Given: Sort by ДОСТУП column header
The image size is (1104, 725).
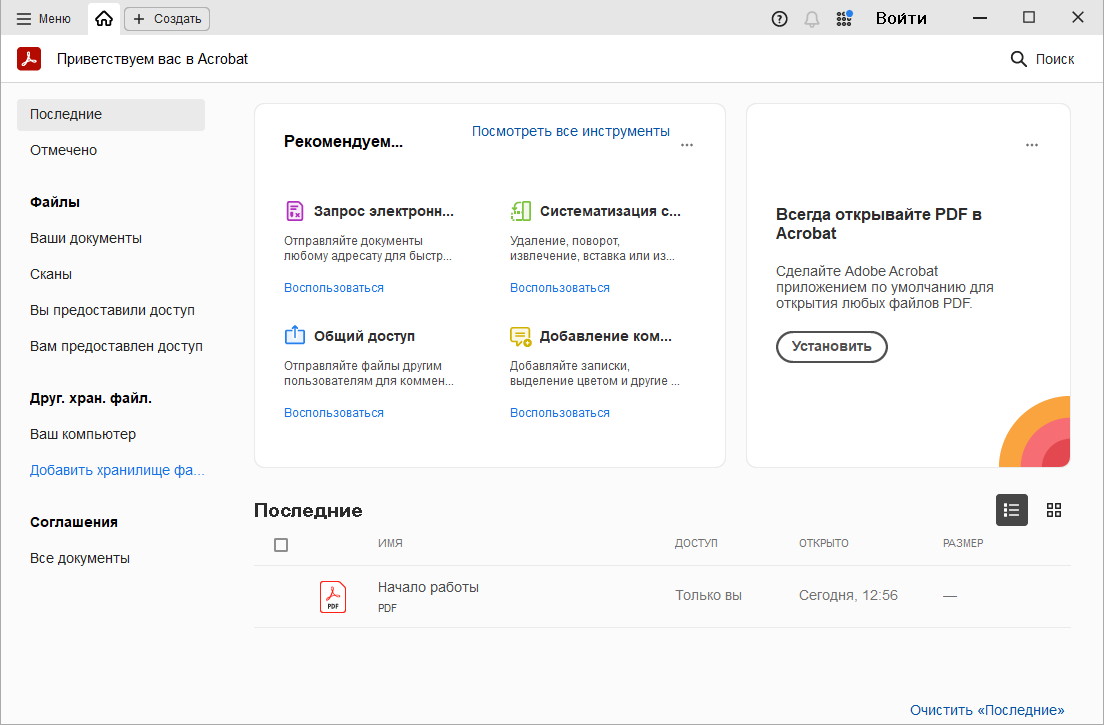Looking at the screenshot, I should point(696,543).
